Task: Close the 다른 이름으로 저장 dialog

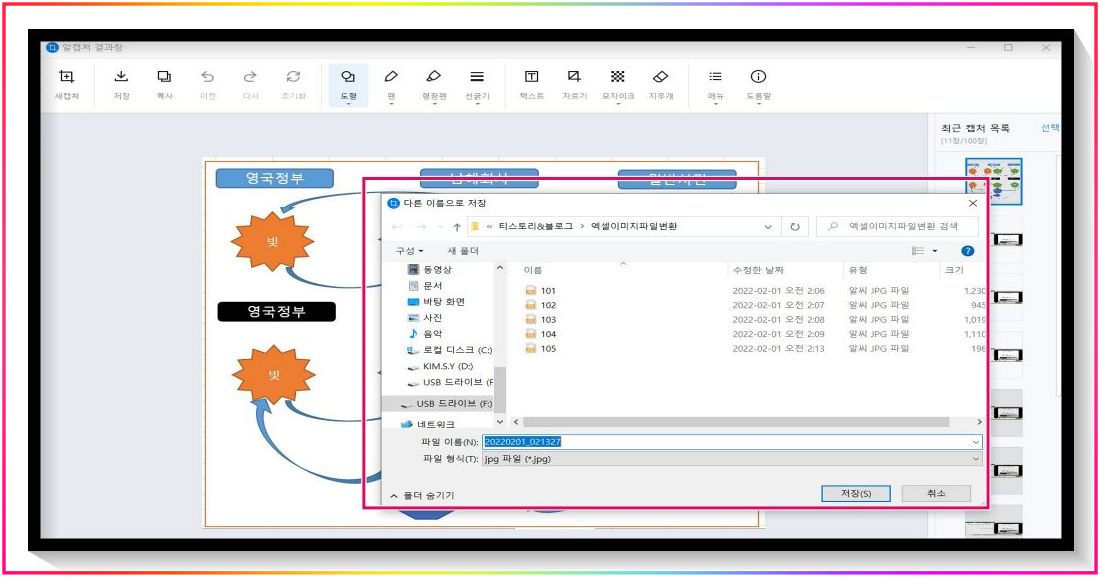Action: (972, 203)
